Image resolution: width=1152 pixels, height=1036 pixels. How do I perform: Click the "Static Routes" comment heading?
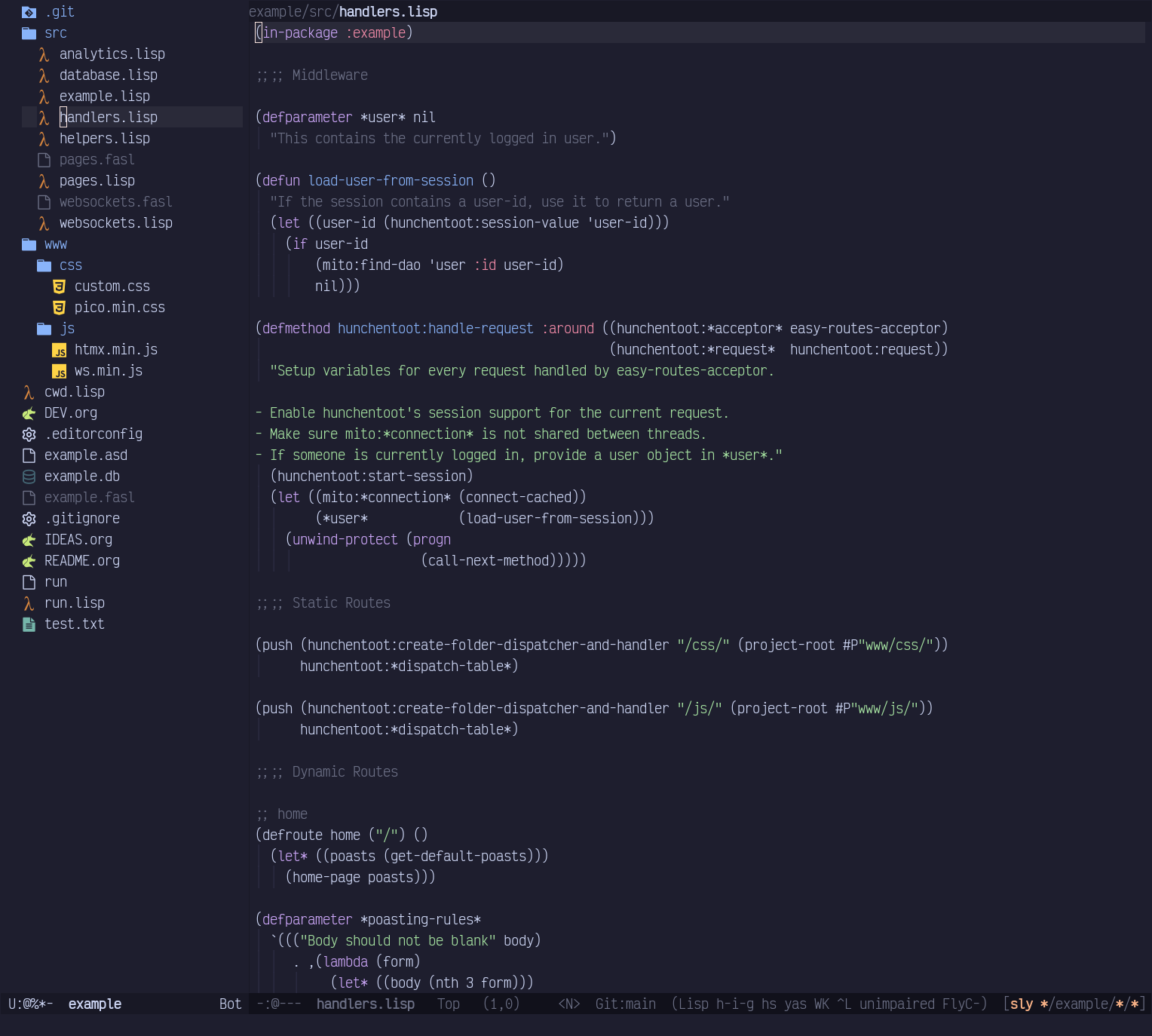click(342, 603)
